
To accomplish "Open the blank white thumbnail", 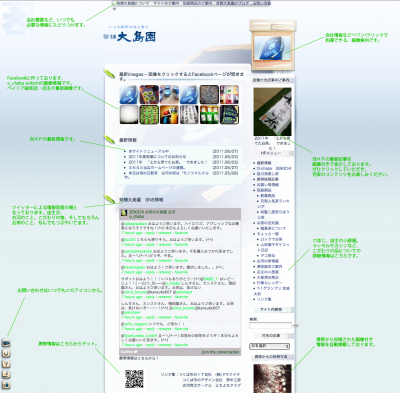I will pyautogui.click(x=129, y=115).
